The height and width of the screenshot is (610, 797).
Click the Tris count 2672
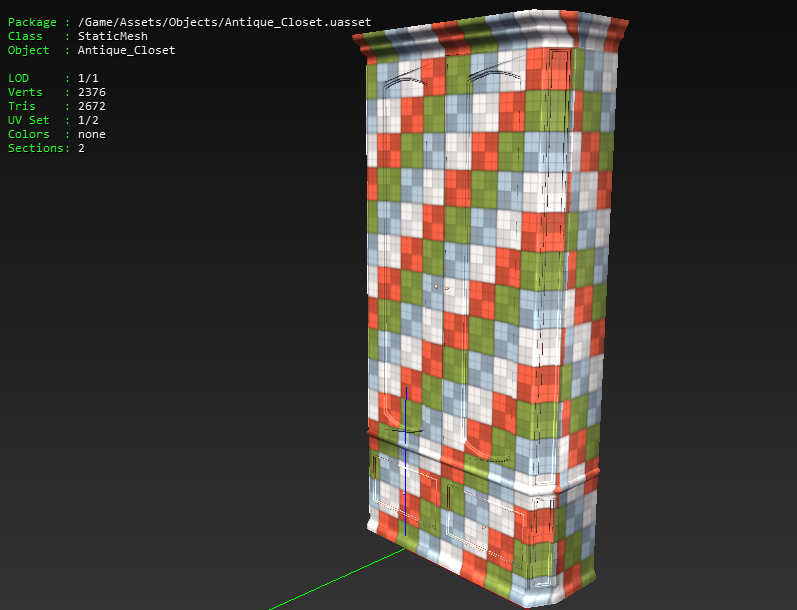(x=91, y=106)
